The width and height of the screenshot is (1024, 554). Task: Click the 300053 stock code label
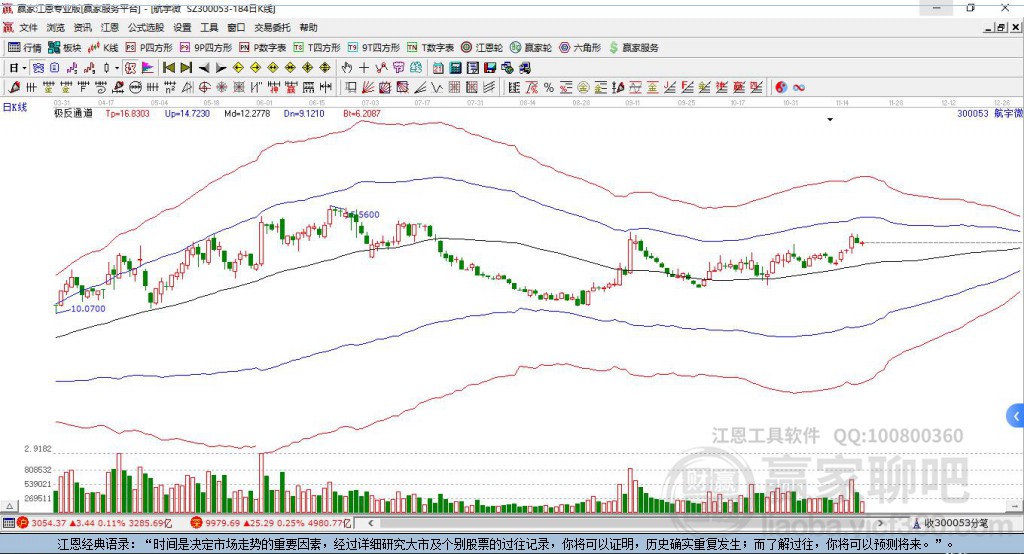point(973,114)
